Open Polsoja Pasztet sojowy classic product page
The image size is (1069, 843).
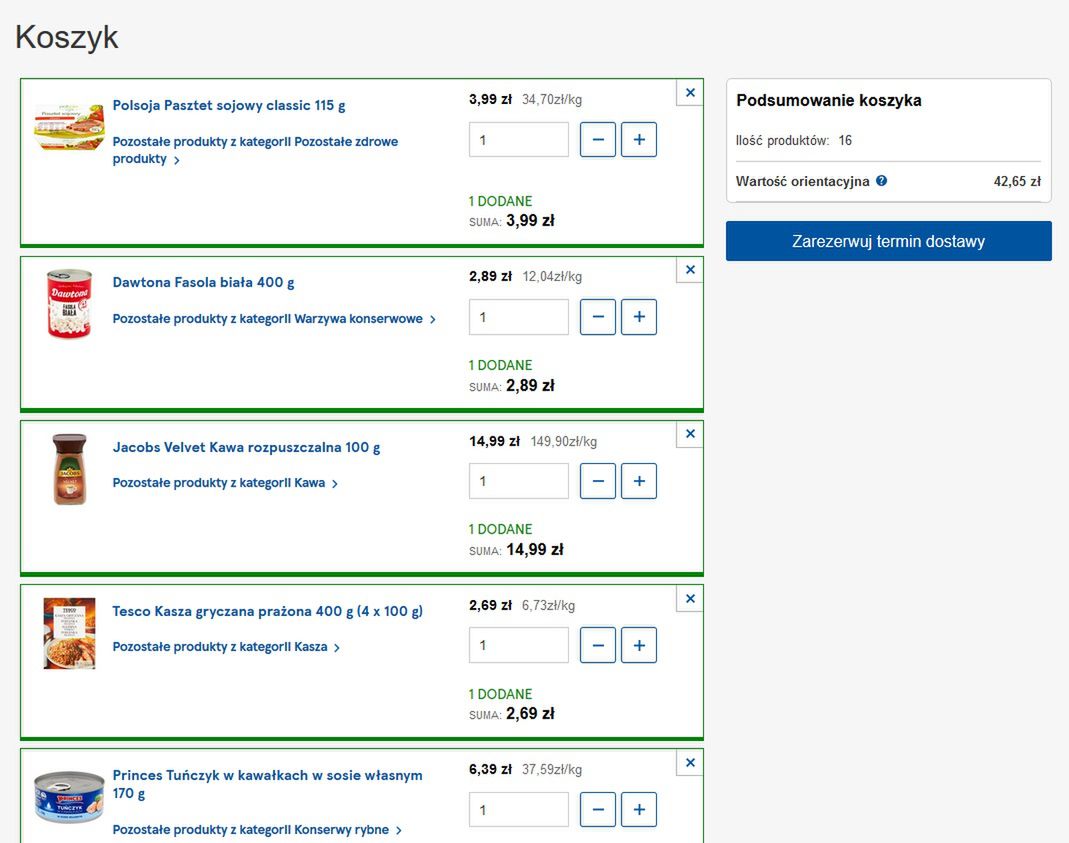[229, 106]
